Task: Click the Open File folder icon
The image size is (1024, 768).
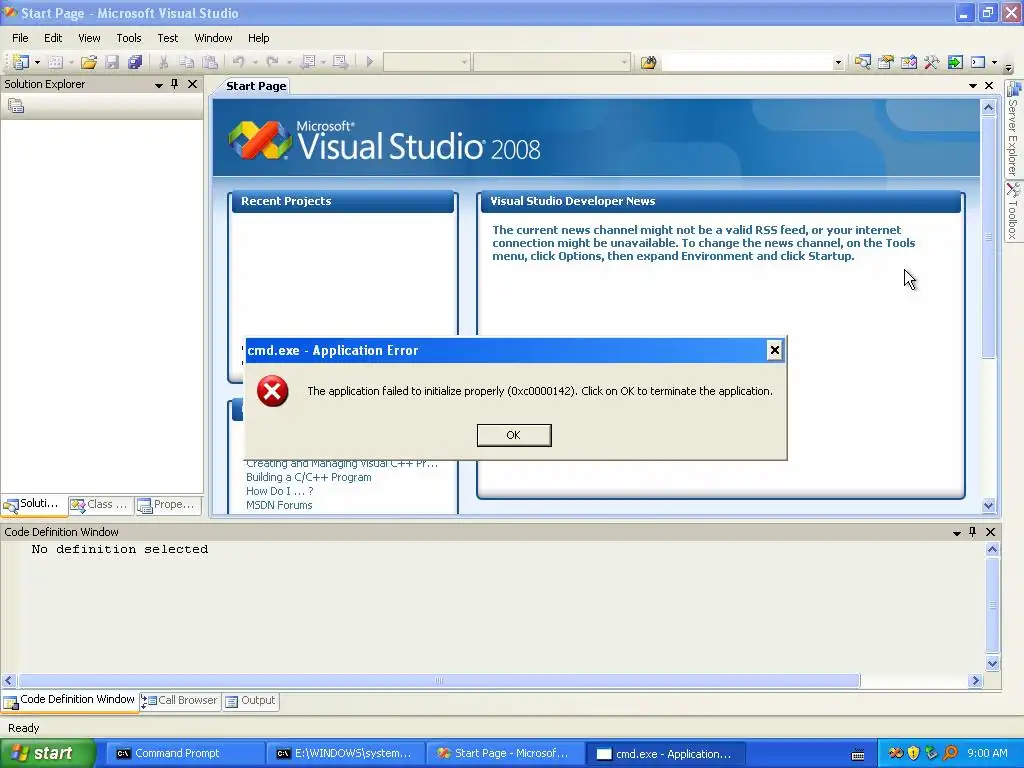Action: tap(89, 62)
